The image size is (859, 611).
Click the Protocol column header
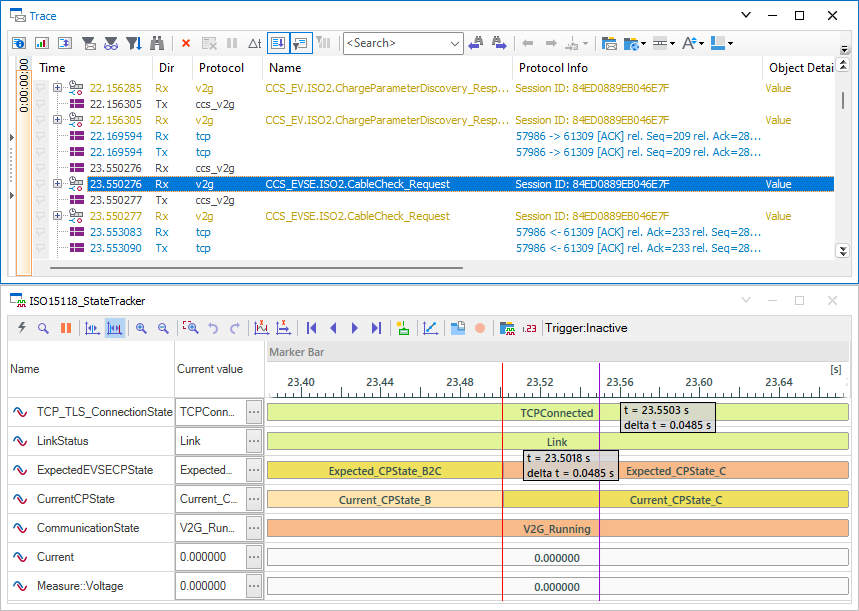click(x=227, y=68)
